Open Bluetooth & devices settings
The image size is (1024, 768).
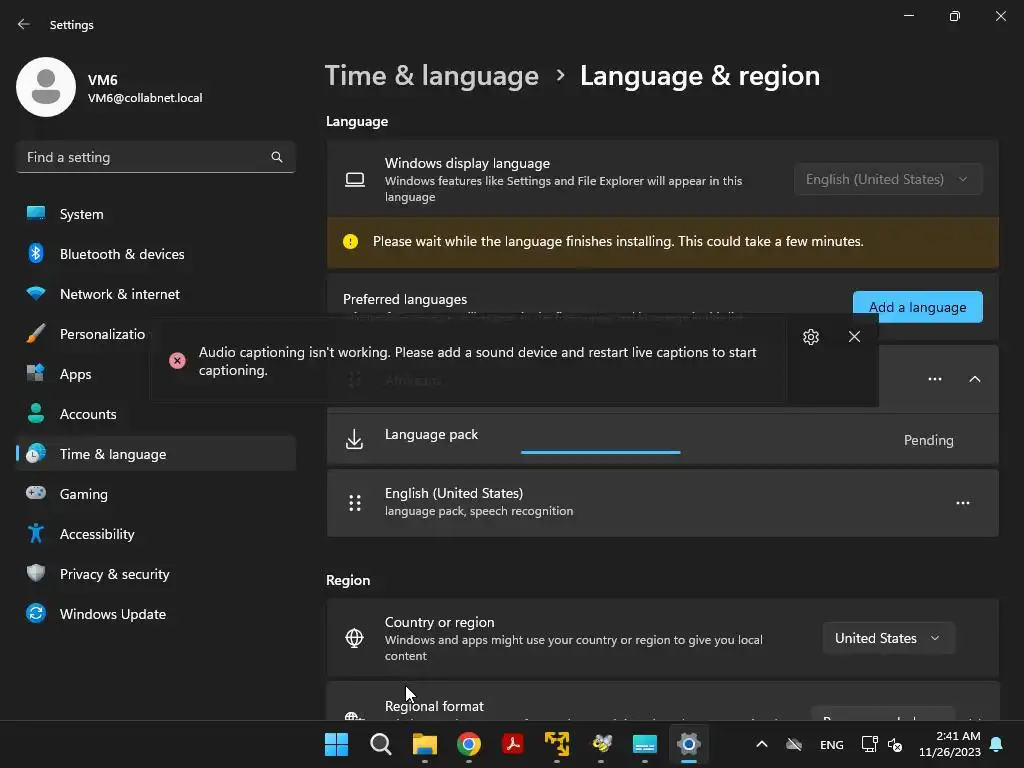pos(156,254)
